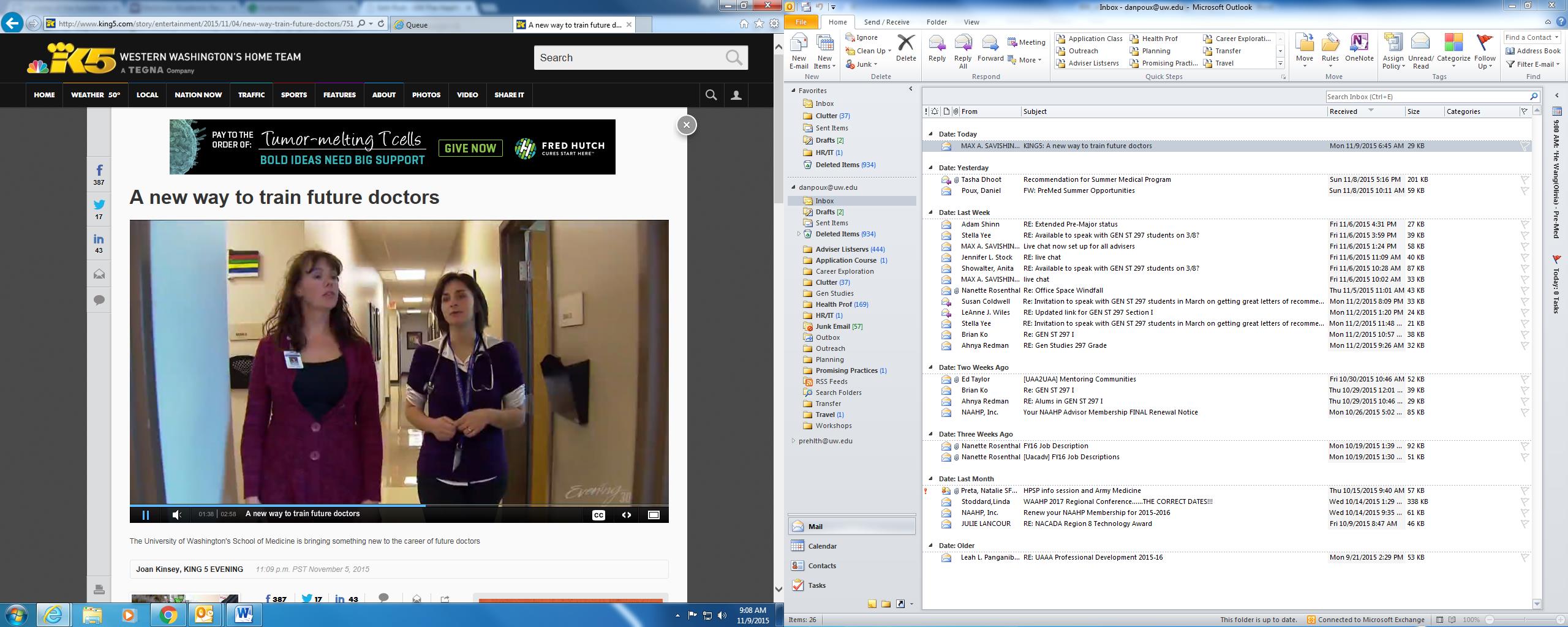Click the GIVE NOW button in the ad banner
Image resolution: width=1568 pixels, height=627 pixels.
[470, 148]
